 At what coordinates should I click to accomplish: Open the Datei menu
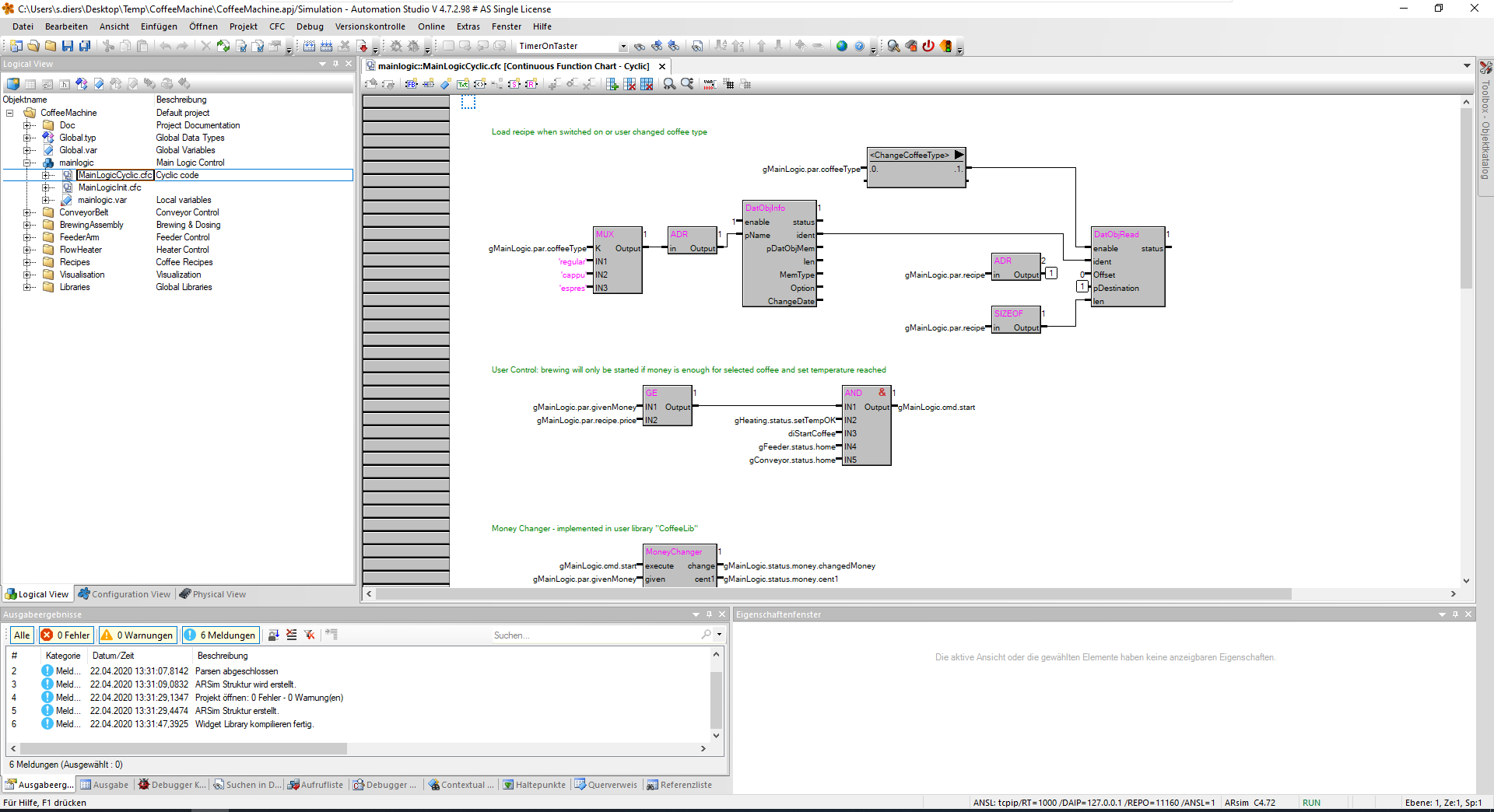(23, 26)
